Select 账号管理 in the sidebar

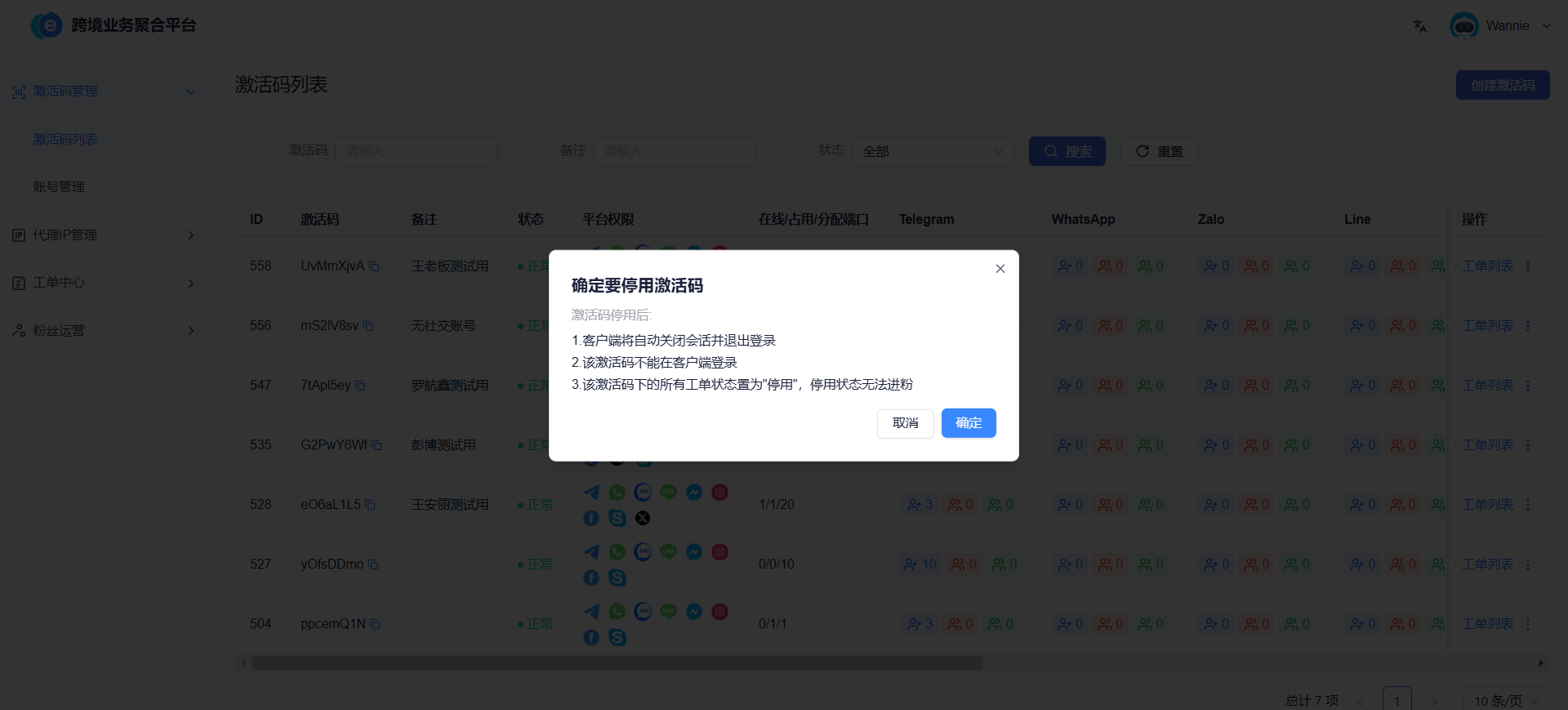(59, 187)
